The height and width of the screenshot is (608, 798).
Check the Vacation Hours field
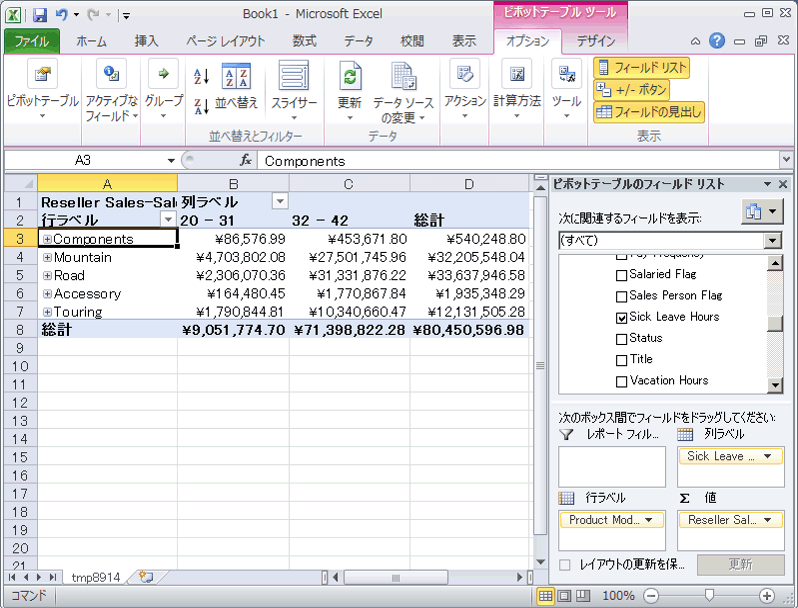(x=621, y=382)
